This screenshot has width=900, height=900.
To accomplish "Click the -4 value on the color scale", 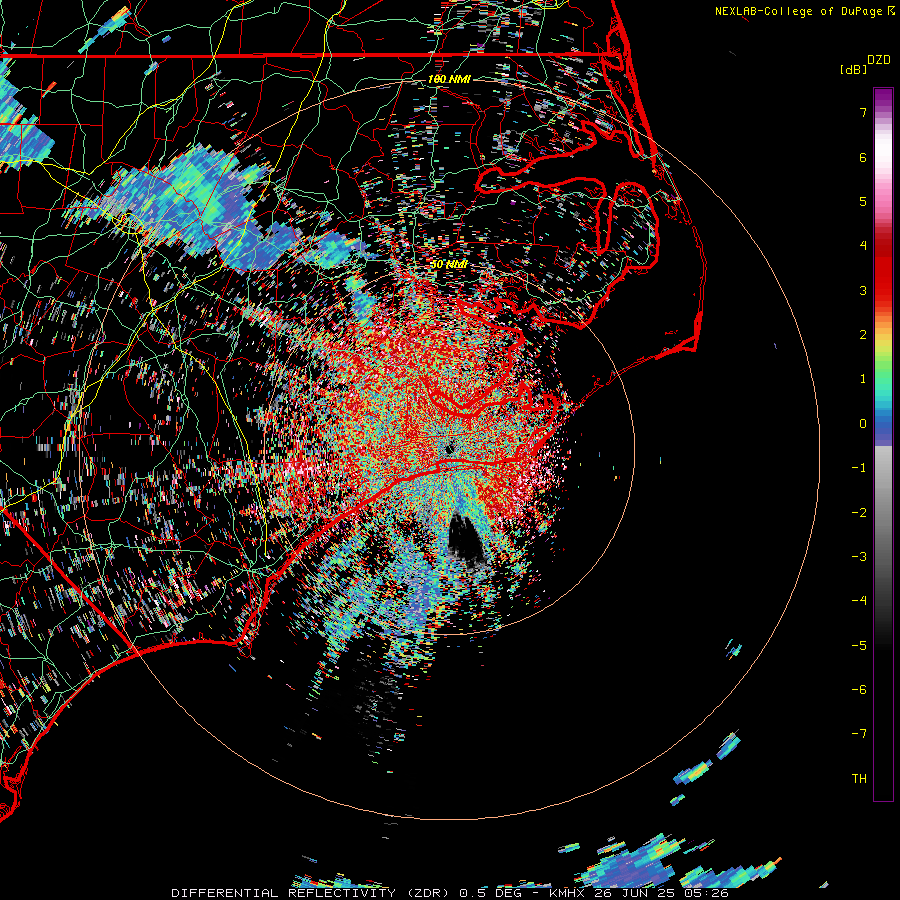I will click(859, 601).
